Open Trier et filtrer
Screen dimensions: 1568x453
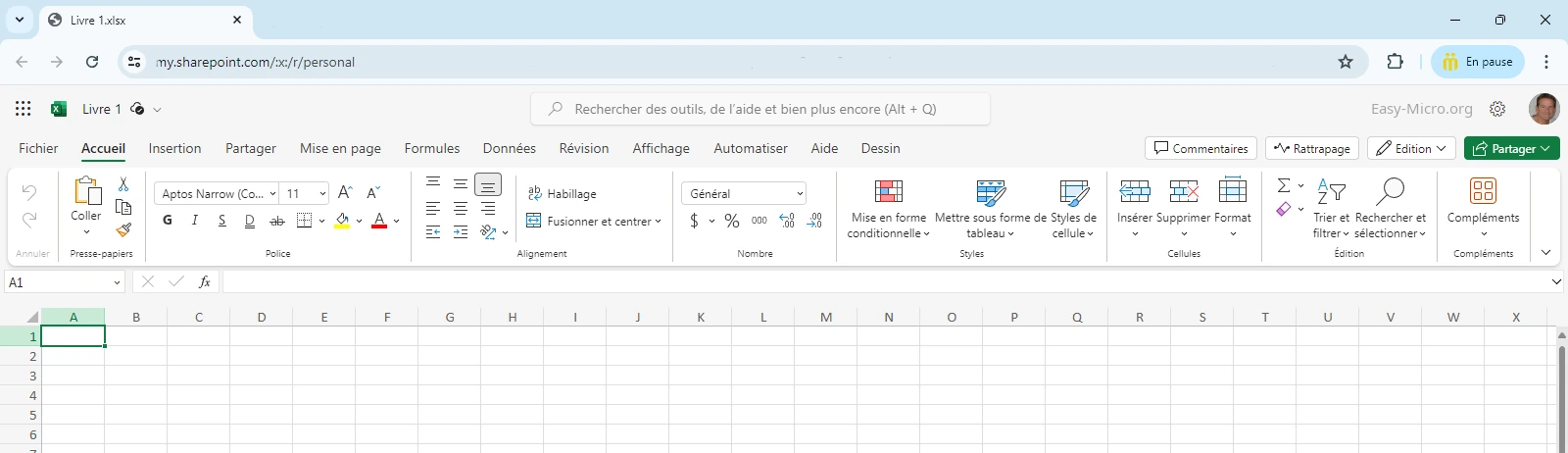point(1331,208)
